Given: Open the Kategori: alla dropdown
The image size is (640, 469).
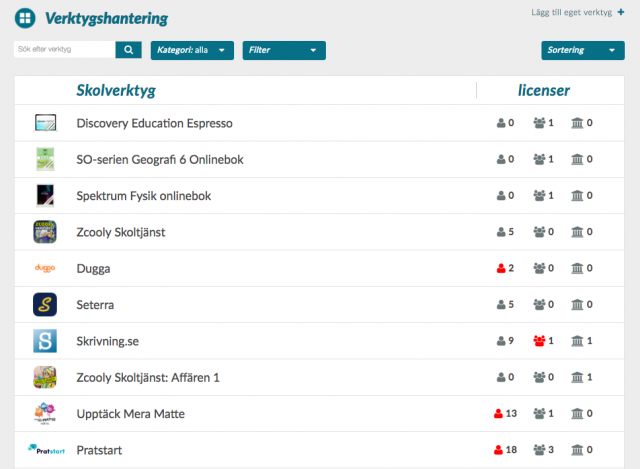Looking at the screenshot, I should click(192, 50).
